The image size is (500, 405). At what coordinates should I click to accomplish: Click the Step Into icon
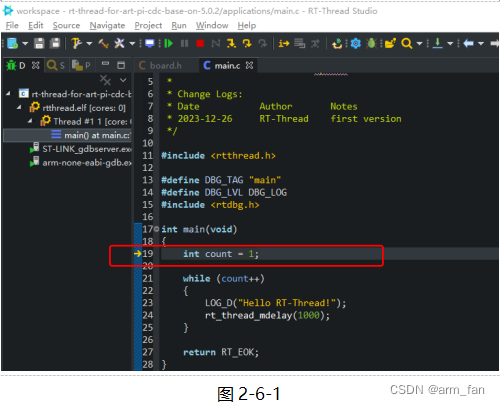click(x=231, y=43)
